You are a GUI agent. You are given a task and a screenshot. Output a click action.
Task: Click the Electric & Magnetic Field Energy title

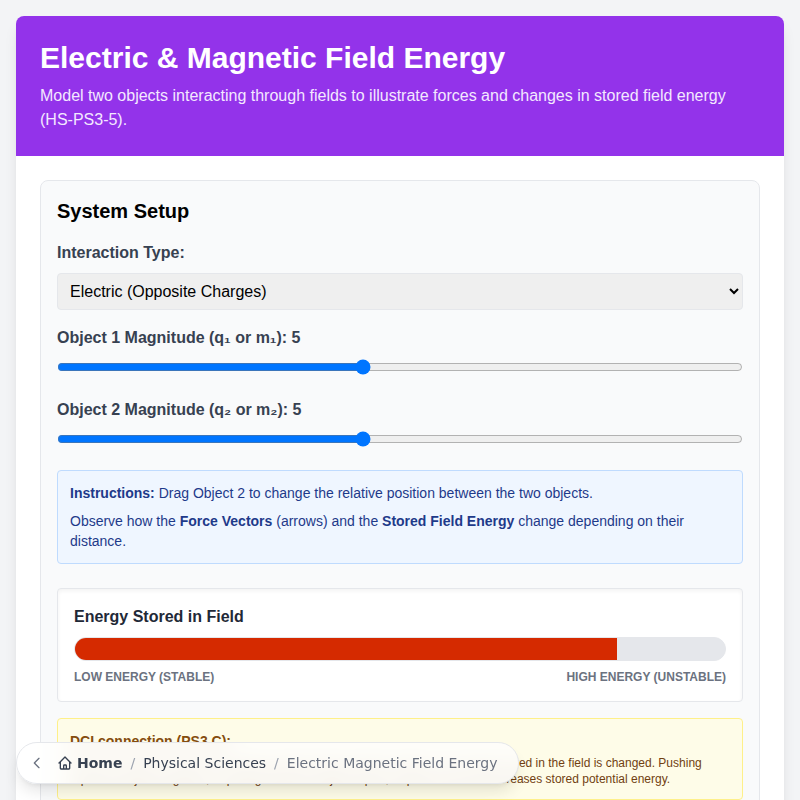(270, 58)
